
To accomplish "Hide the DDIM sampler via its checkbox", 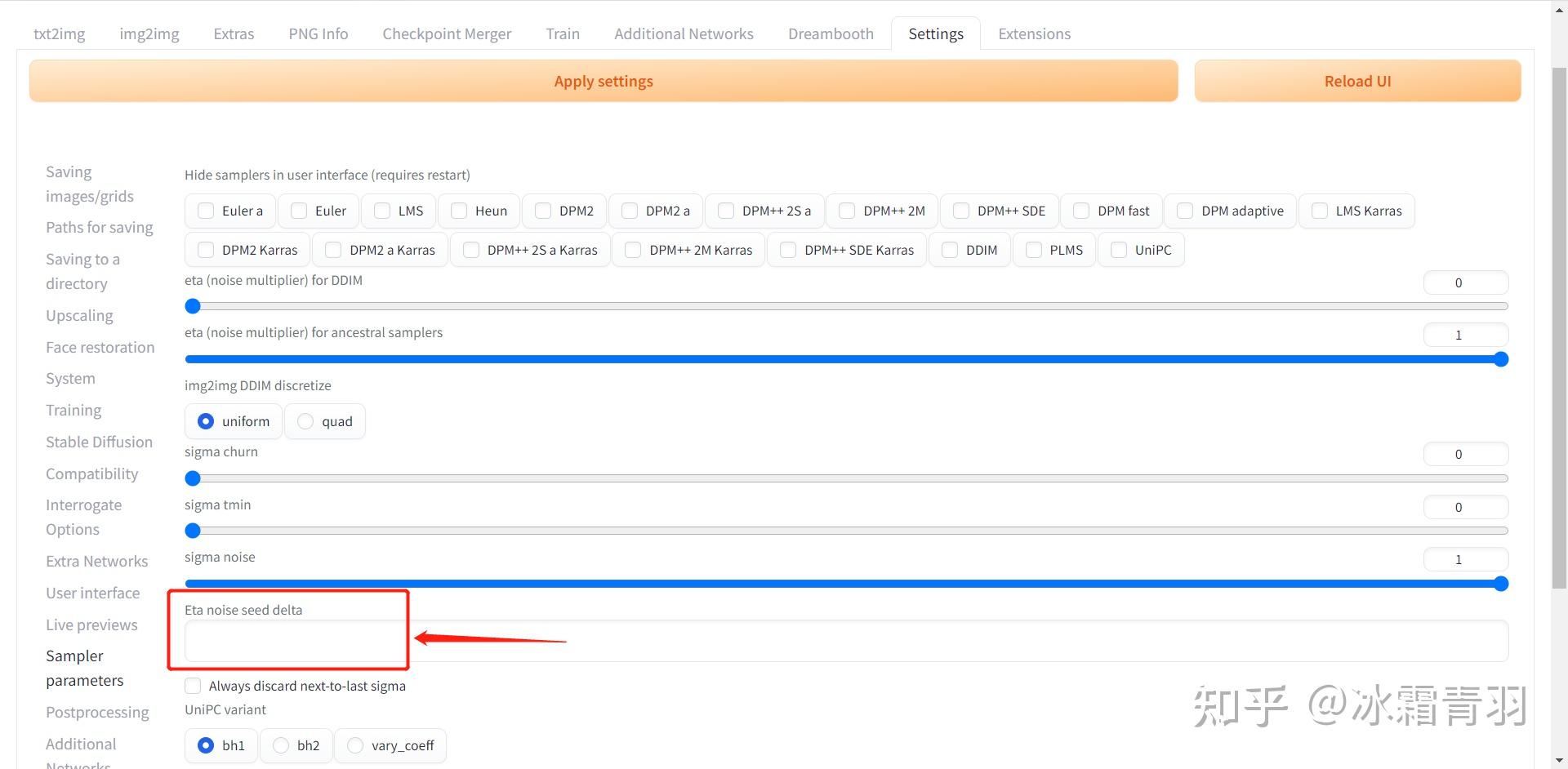I will point(950,250).
